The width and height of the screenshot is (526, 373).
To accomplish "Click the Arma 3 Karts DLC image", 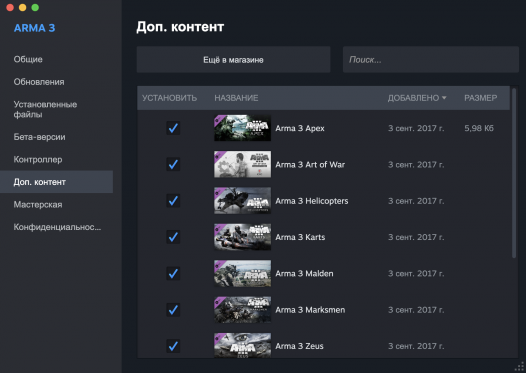I will 242,237.
